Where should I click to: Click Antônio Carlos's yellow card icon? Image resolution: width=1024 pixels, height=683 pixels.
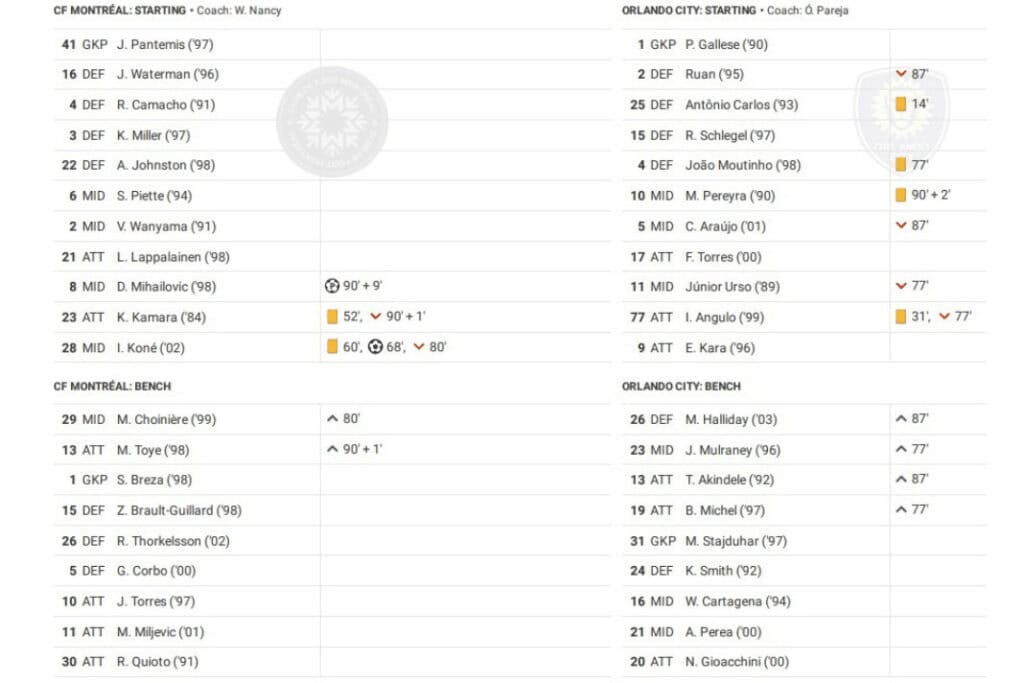(901, 104)
